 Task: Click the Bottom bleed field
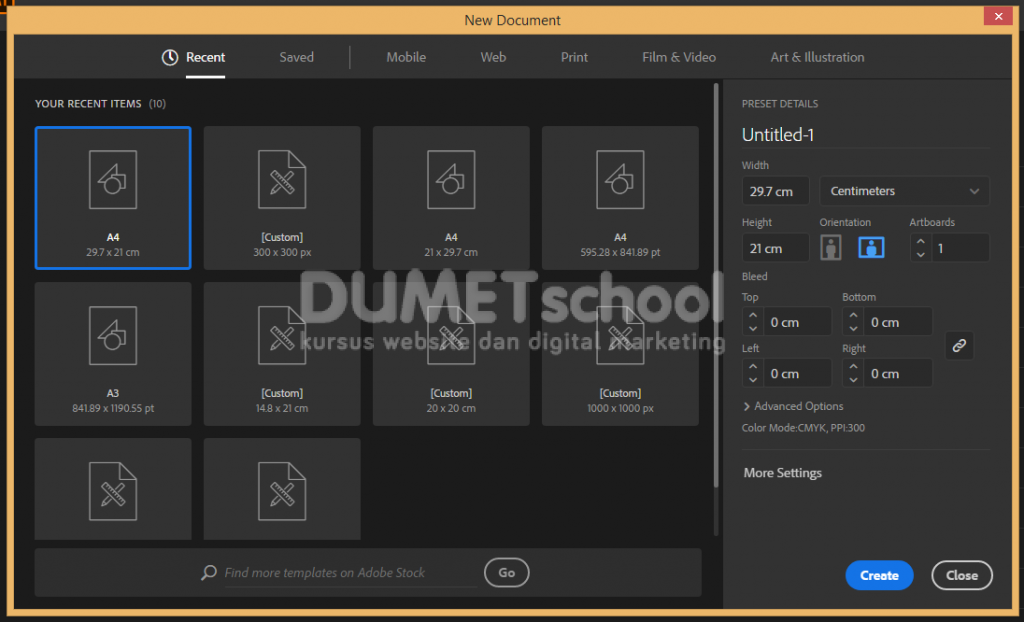tap(898, 322)
